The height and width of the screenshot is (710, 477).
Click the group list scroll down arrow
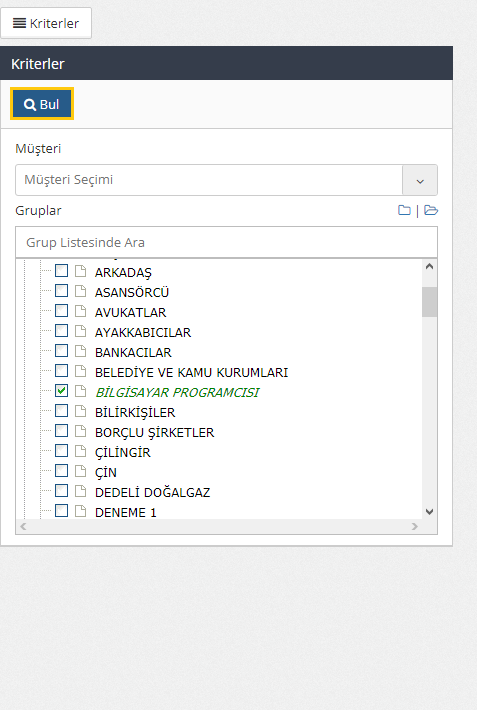pos(429,512)
